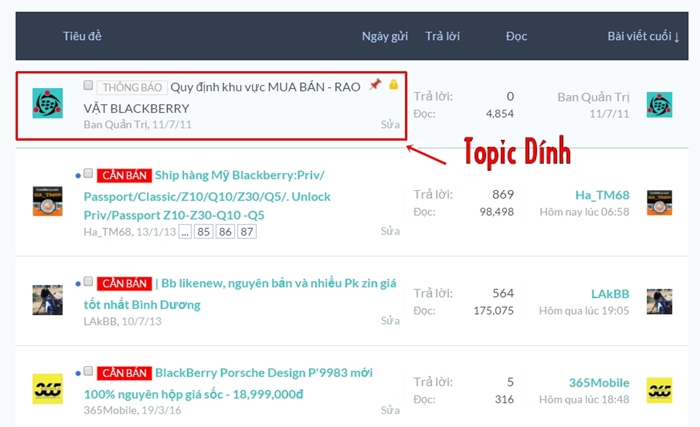Sort threads by Đọc column

(x=517, y=36)
